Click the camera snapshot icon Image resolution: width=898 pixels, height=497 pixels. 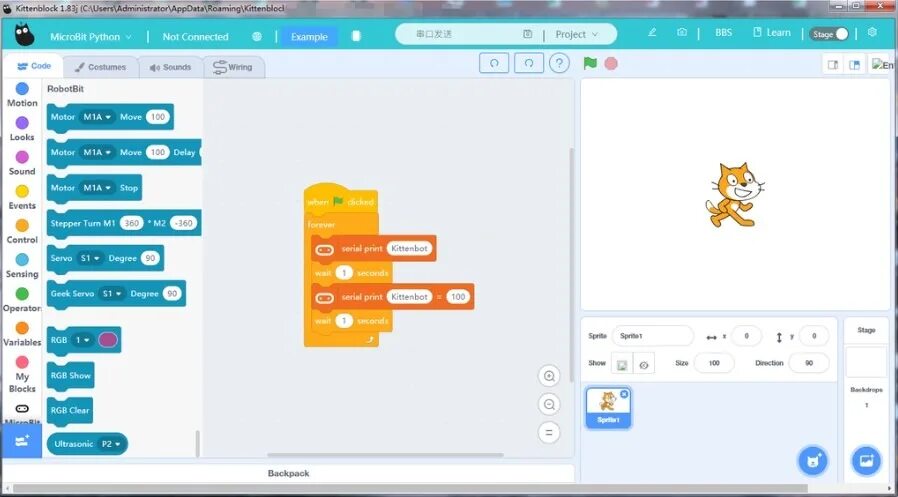682,33
